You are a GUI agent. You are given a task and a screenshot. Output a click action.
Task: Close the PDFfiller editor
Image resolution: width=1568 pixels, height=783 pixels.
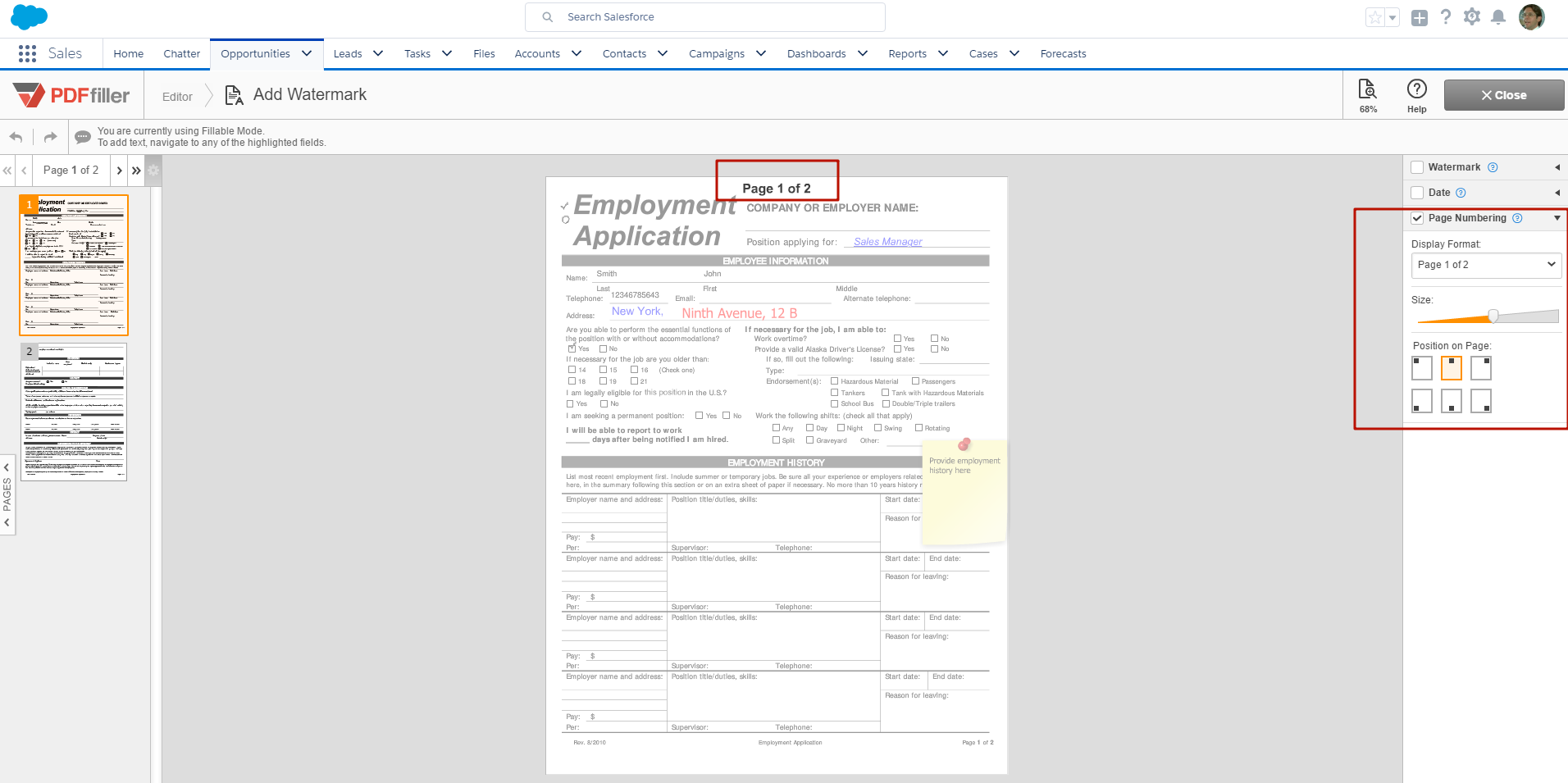tap(1504, 95)
